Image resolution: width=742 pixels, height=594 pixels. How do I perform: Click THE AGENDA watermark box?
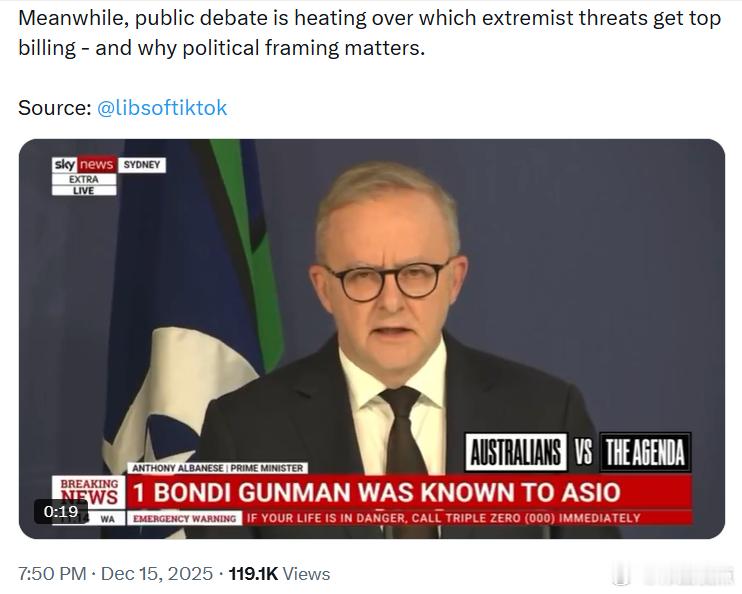645,452
